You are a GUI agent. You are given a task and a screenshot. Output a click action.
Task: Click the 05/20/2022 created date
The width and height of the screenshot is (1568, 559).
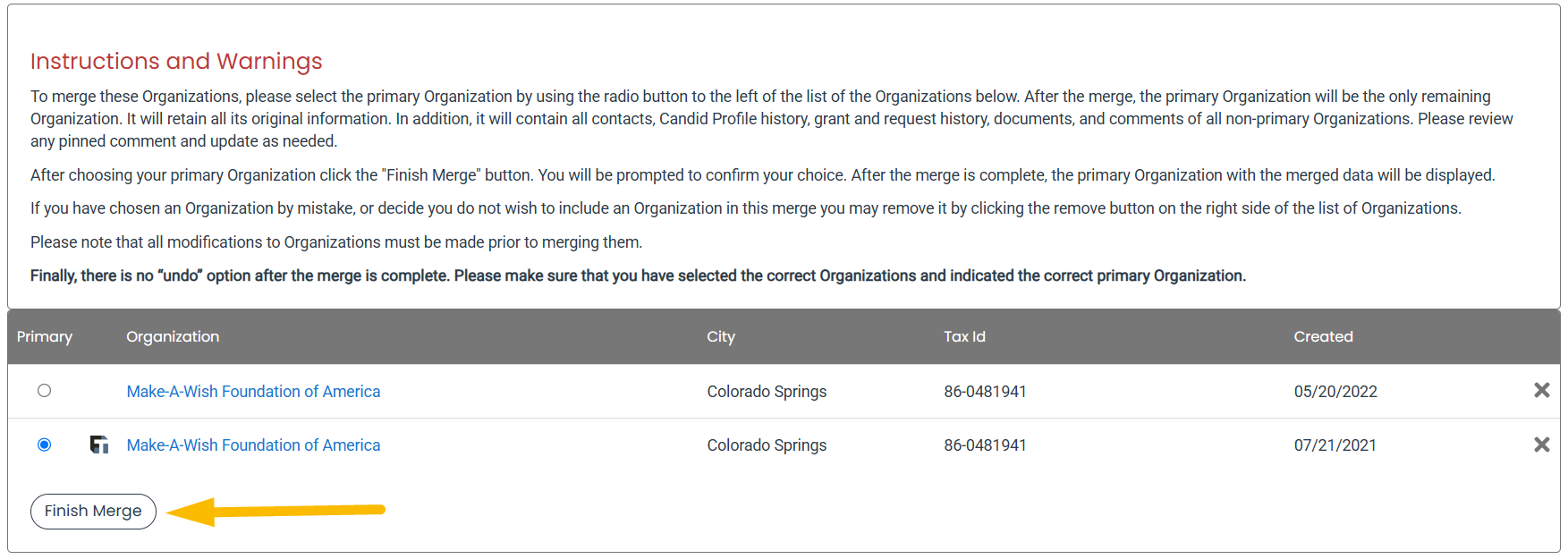1335,392
